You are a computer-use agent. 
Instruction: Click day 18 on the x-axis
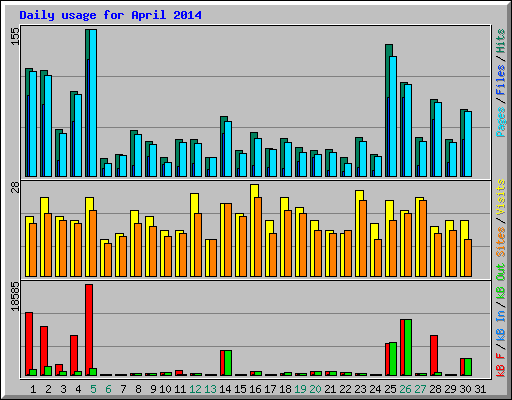[285, 389]
